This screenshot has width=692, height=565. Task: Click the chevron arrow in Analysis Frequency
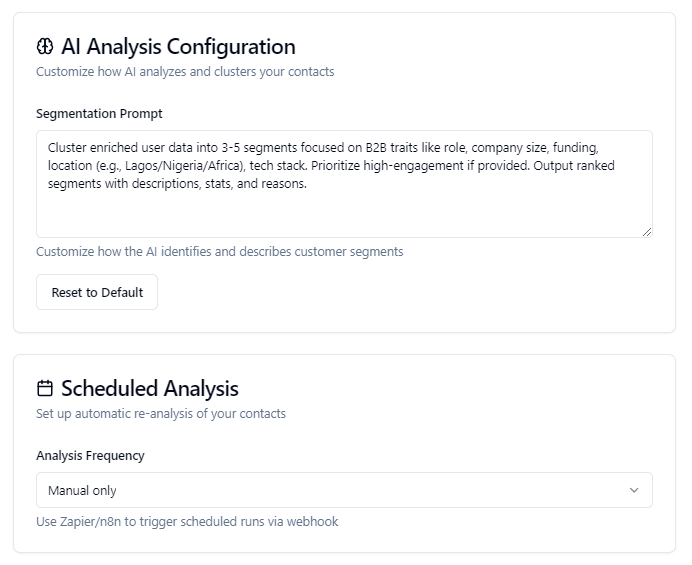(633, 490)
